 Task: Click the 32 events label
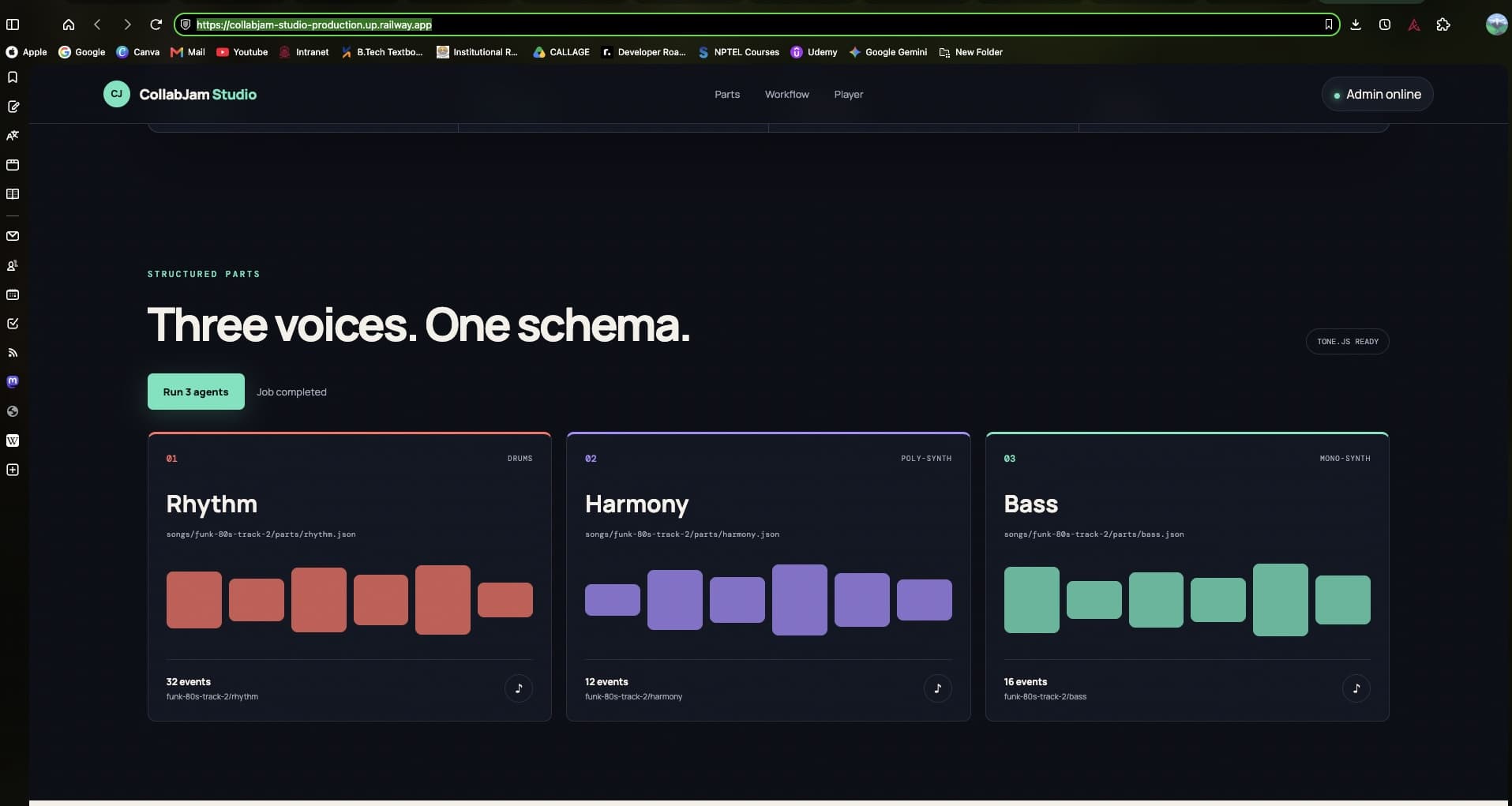coord(188,682)
